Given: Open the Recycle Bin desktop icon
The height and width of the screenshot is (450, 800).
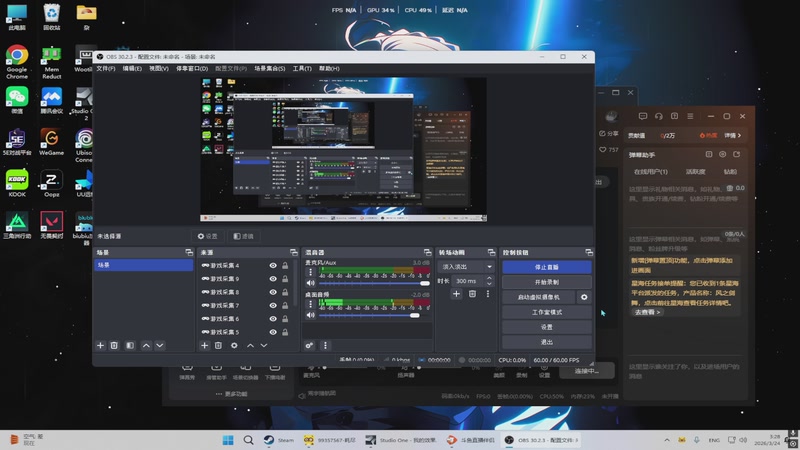Looking at the screenshot, I should pyautogui.click(x=52, y=17).
